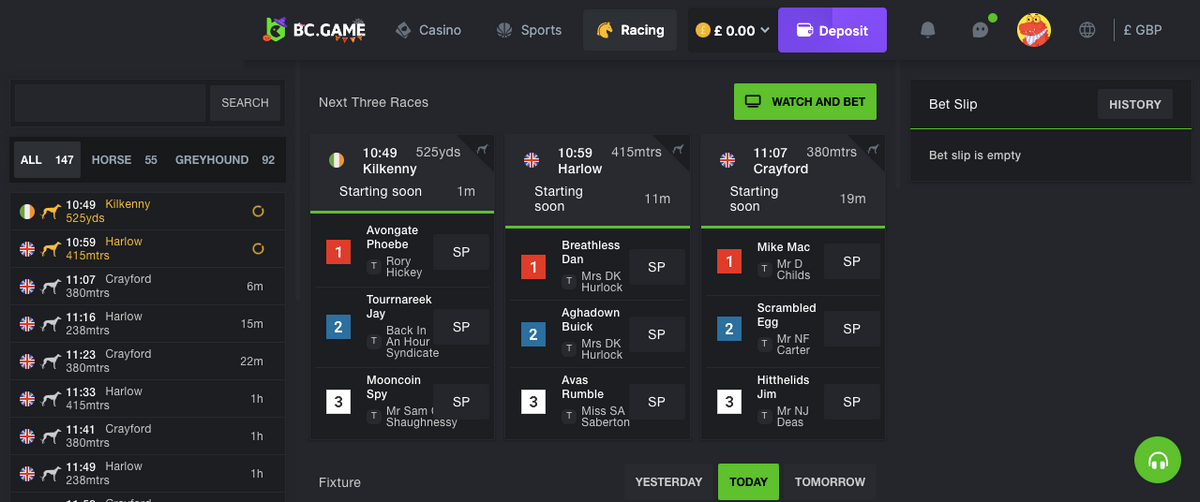
Task: Open the language globe icon
Action: tap(1087, 30)
